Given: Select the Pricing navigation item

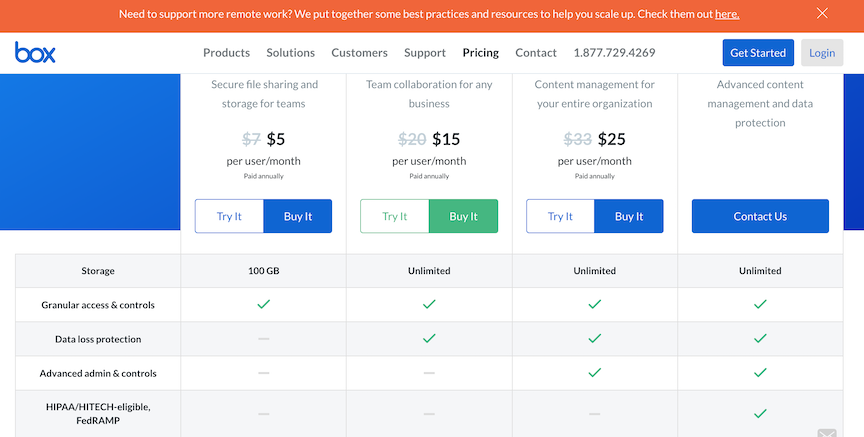Looking at the screenshot, I should pos(480,53).
